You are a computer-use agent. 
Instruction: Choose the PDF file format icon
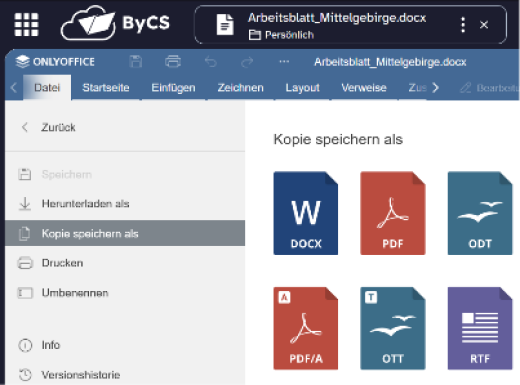393,213
